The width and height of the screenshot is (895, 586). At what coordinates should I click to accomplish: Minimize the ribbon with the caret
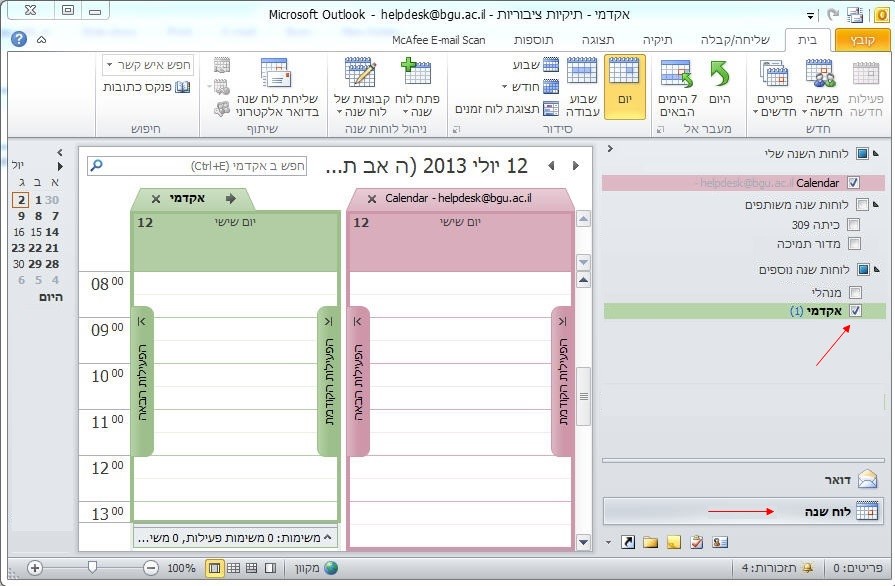[x=42, y=39]
